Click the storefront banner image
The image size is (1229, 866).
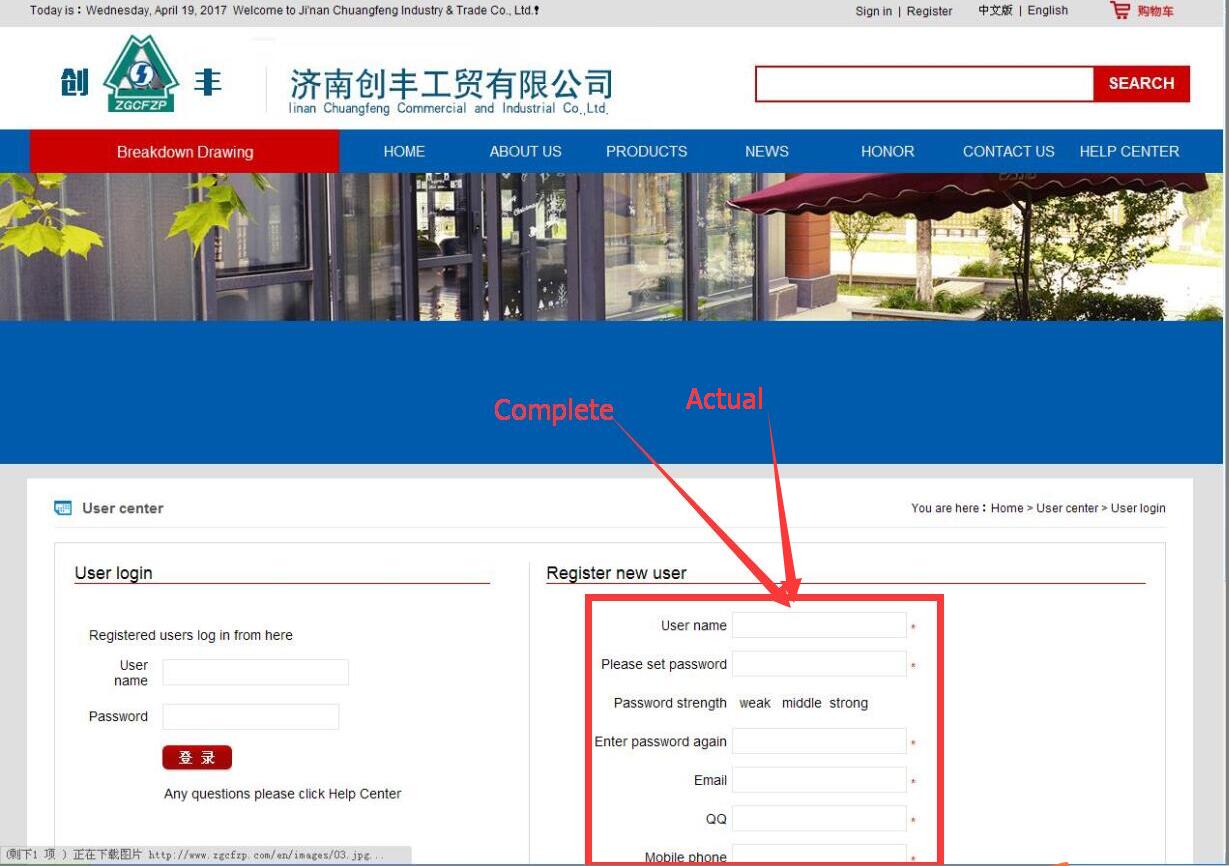click(612, 247)
